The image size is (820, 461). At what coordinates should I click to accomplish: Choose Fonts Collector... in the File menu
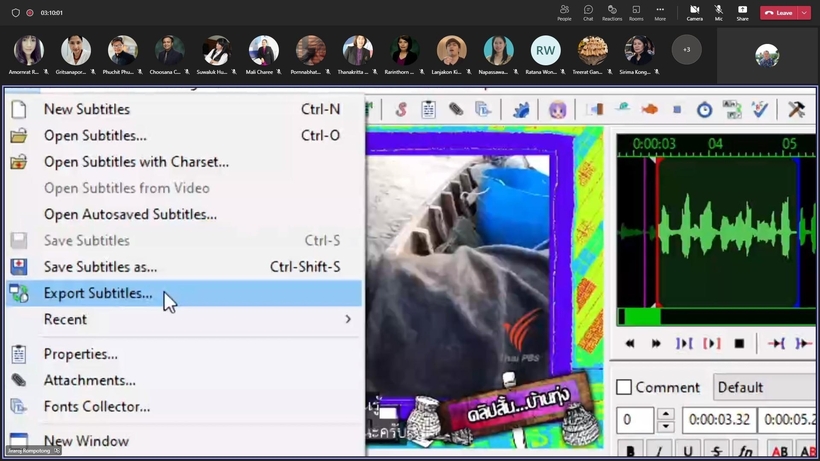184,407
